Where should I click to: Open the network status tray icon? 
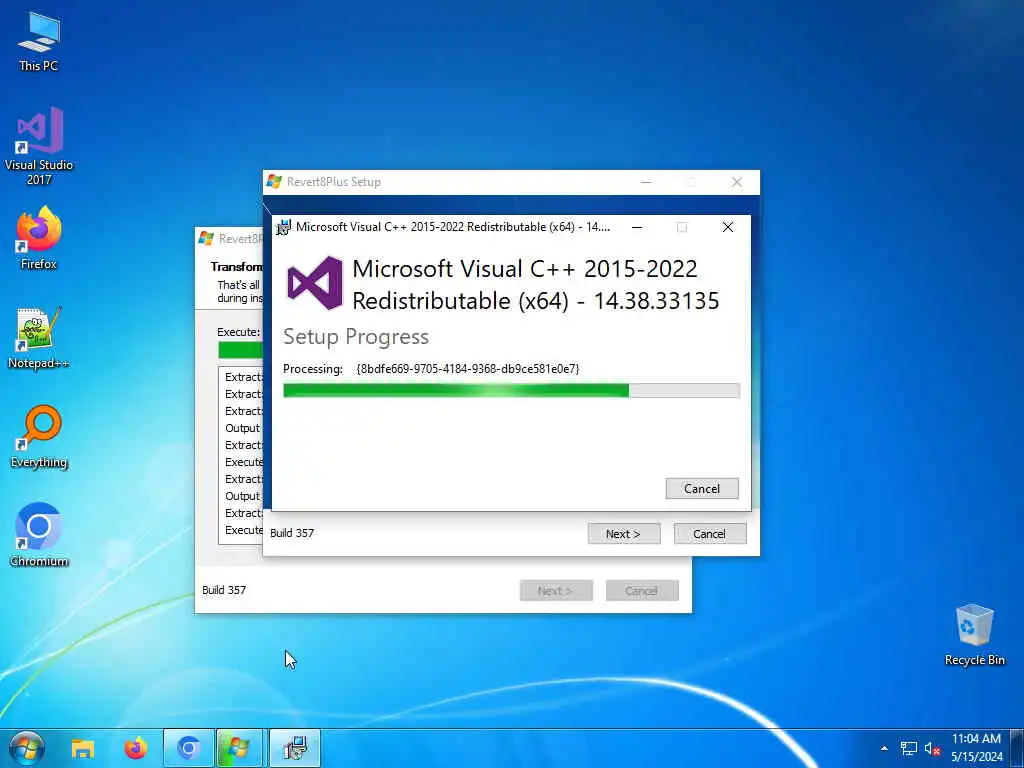point(908,748)
